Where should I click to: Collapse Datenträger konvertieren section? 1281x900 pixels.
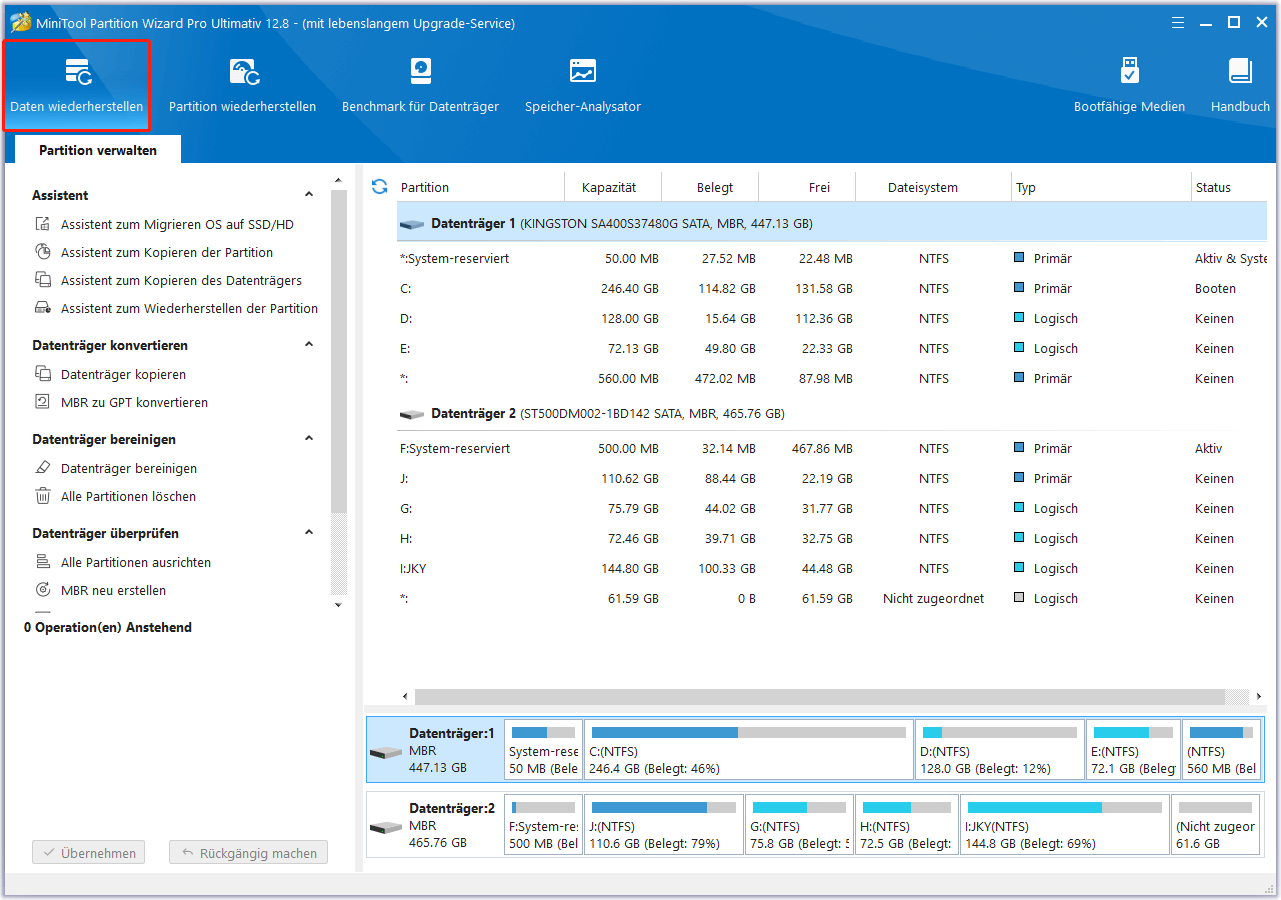[309, 345]
